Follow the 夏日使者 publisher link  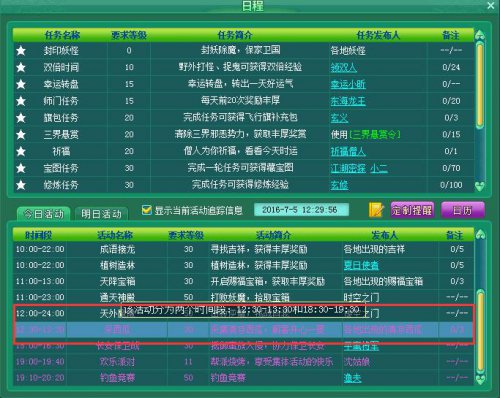361,265
